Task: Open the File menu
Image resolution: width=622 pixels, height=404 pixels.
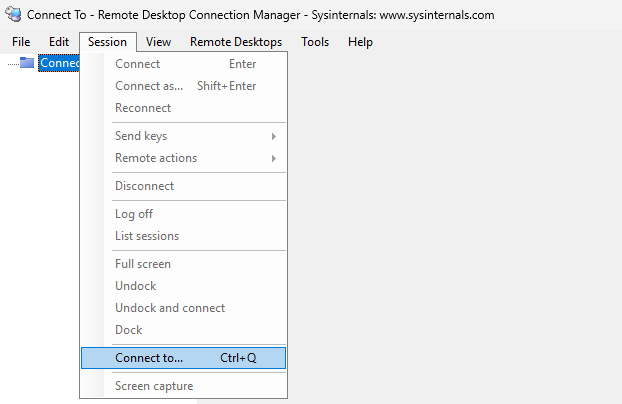Action: click(x=21, y=42)
